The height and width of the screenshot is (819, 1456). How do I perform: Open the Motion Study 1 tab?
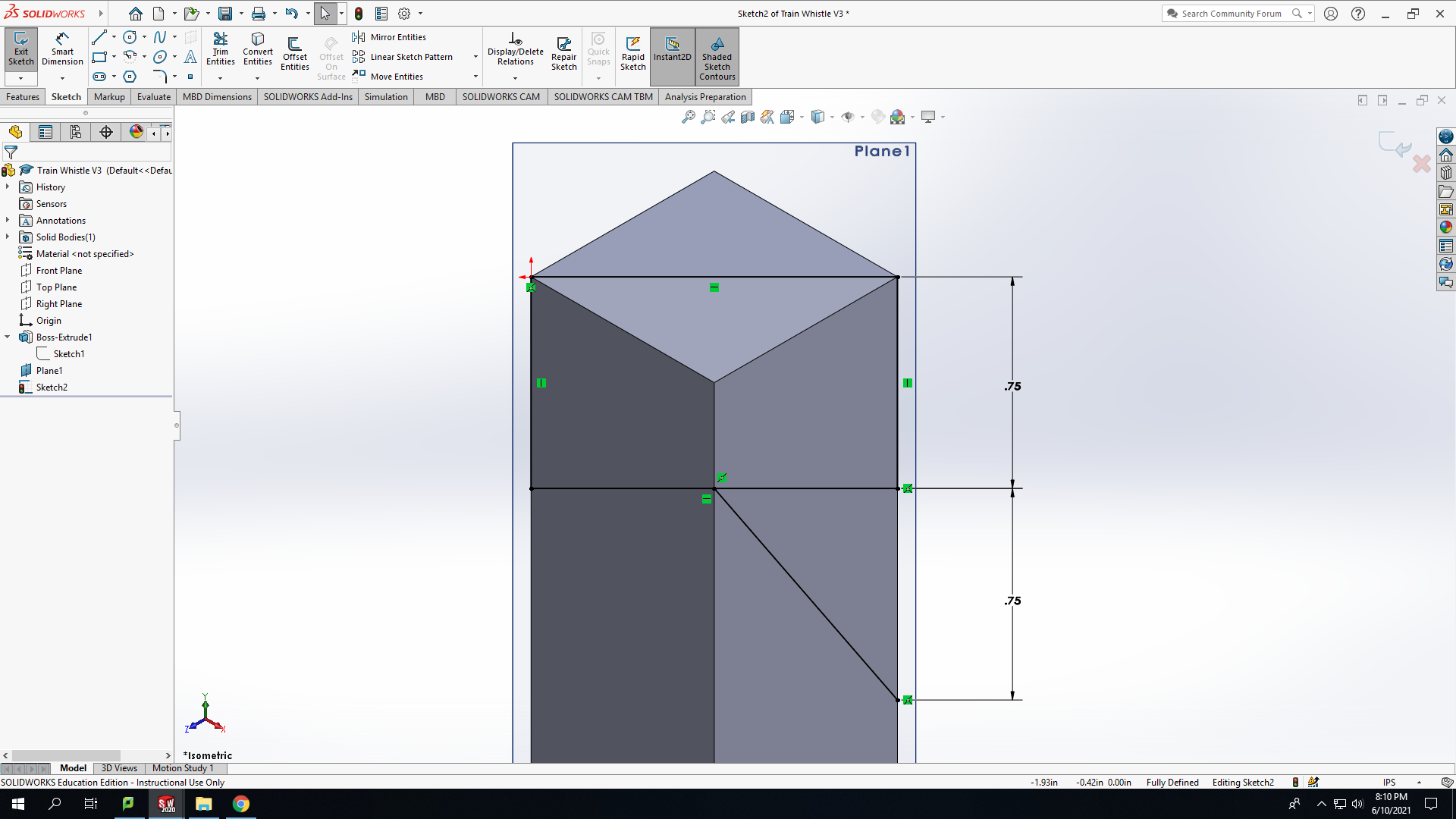tap(183, 768)
